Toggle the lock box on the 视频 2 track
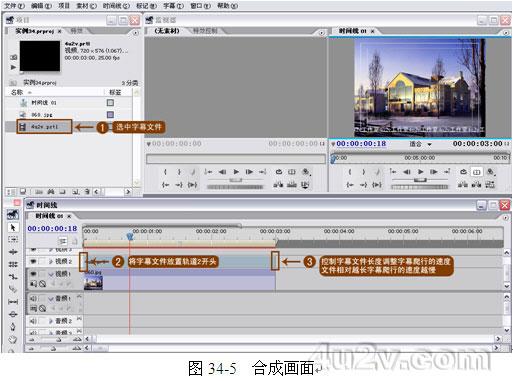 42,262
